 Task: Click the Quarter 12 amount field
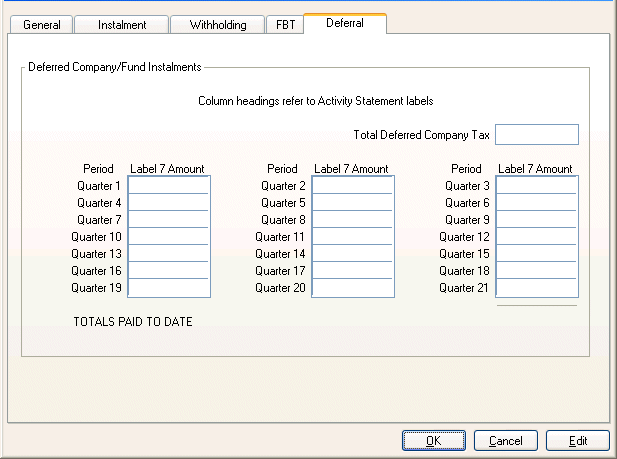(x=536, y=237)
